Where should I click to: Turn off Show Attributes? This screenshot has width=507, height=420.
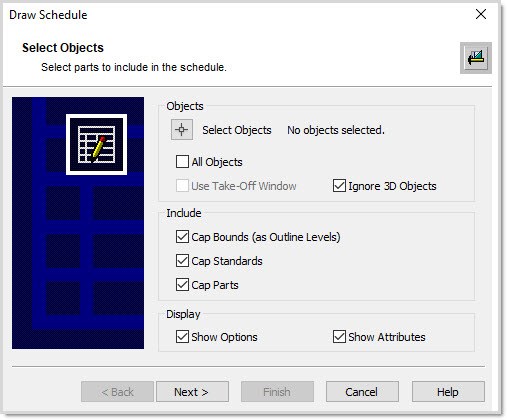click(x=339, y=337)
